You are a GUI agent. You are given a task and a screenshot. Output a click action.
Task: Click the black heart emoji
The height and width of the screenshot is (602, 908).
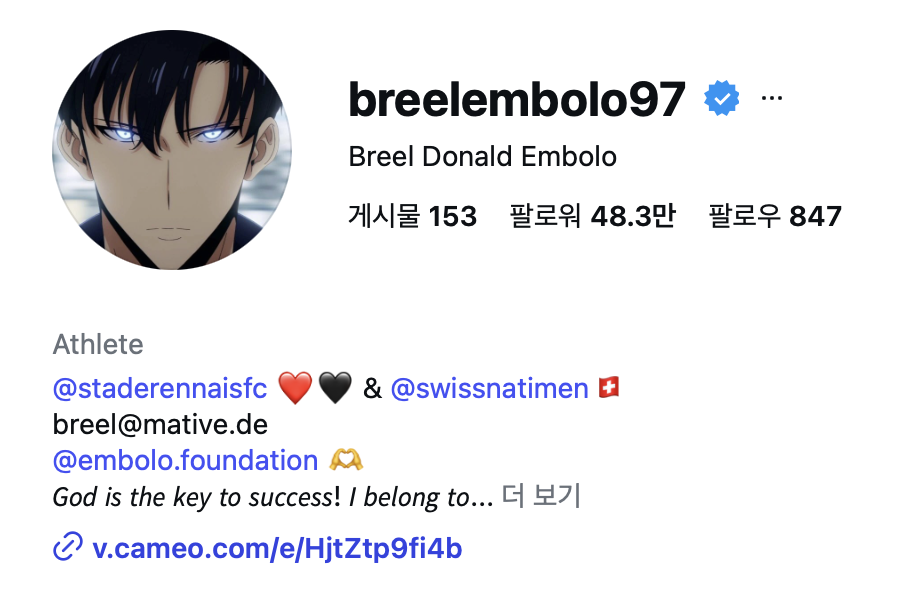tap(335, 387)
